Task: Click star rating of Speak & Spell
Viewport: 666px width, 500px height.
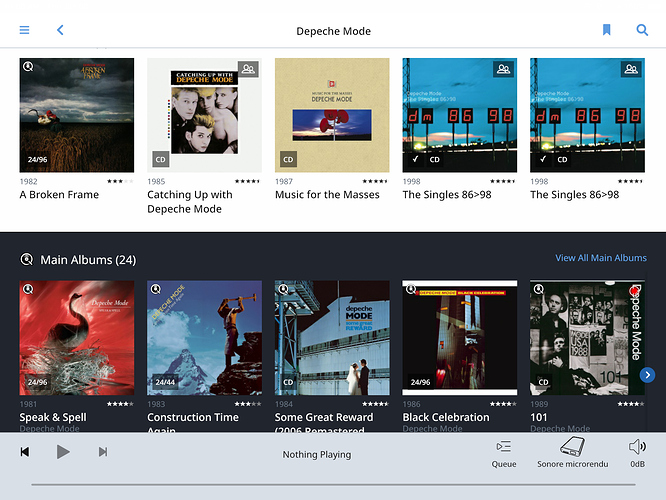Action: pos(120,404)
